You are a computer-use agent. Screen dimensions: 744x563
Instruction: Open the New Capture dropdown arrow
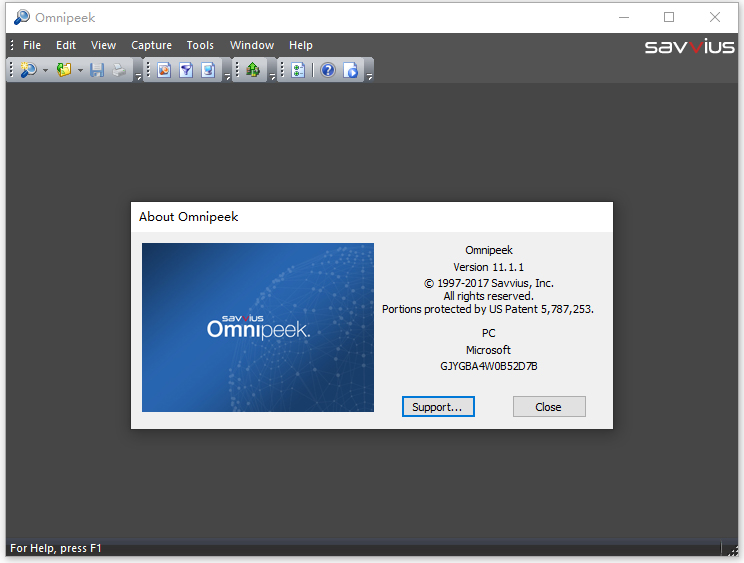tap(45, 70)
